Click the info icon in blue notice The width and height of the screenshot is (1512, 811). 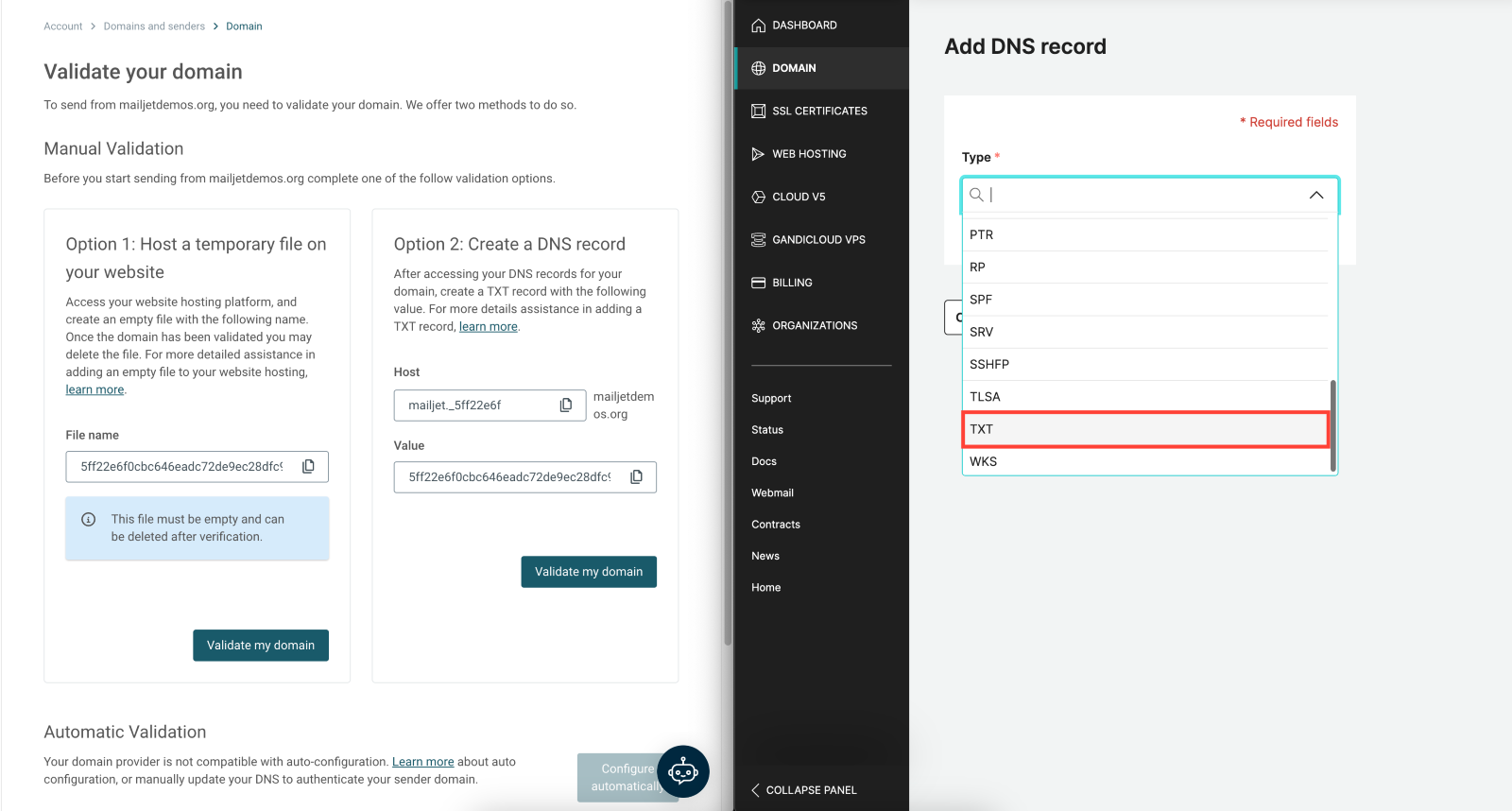(89, 519)
